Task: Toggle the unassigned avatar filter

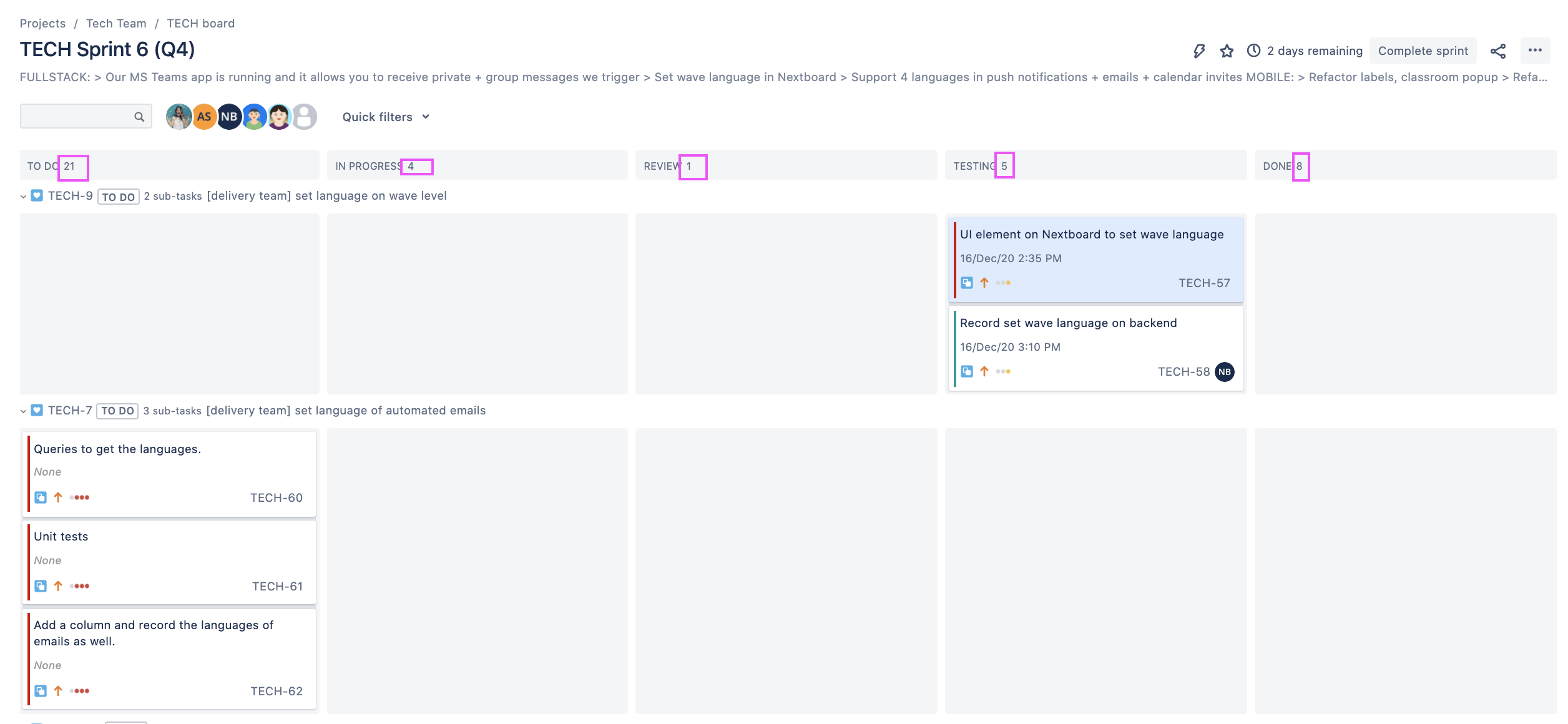Action: coord(304,116)
